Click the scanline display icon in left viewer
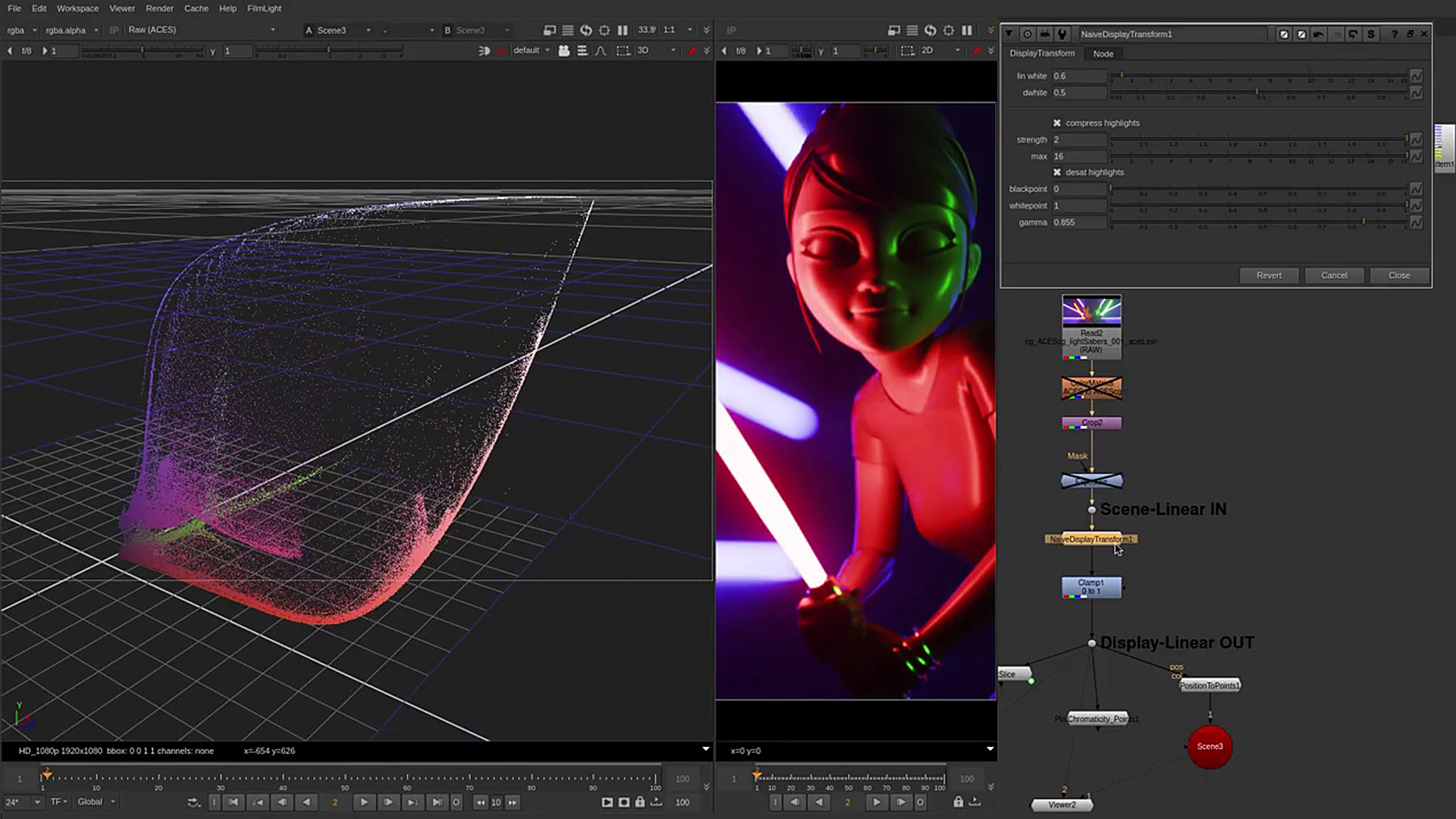The height and width of the screenshot is (819, 1456). pos(568,30)
